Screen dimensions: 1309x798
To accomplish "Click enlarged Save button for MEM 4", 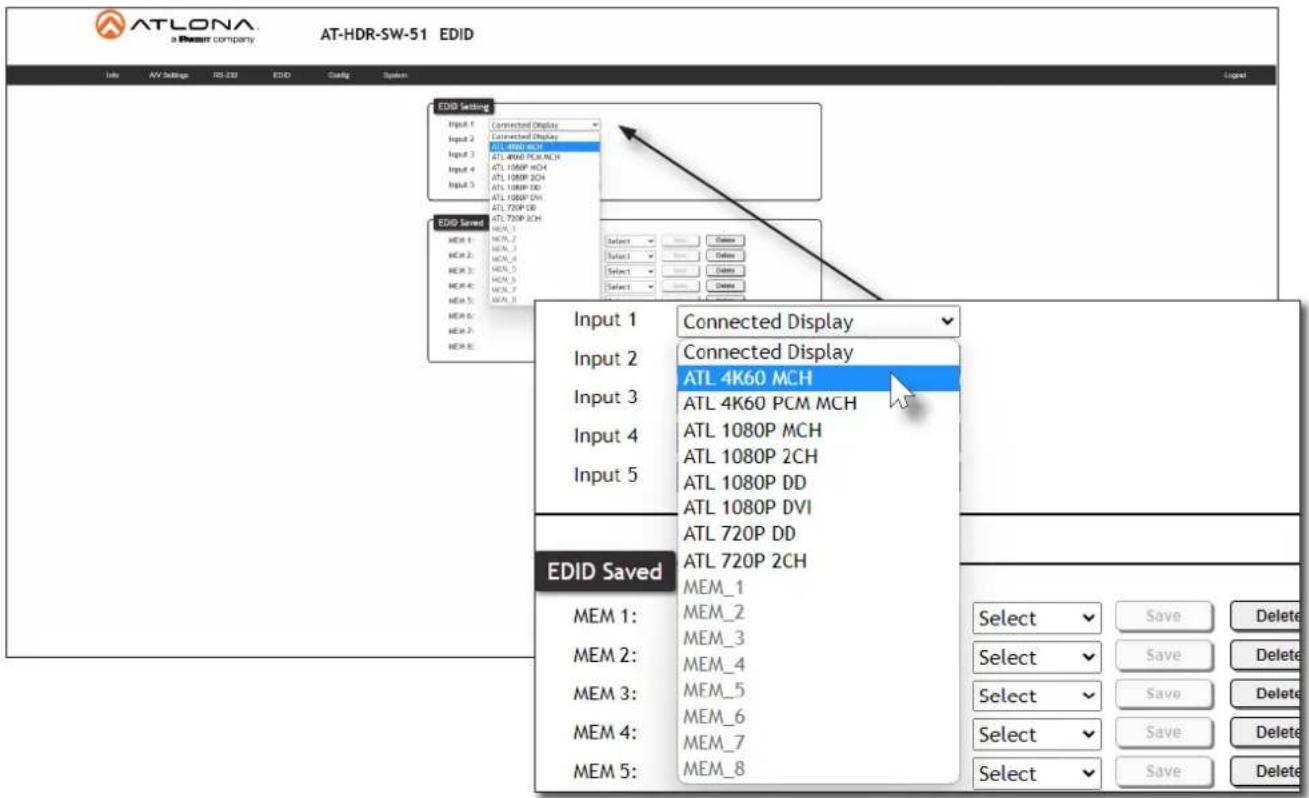I will 1164,735.
